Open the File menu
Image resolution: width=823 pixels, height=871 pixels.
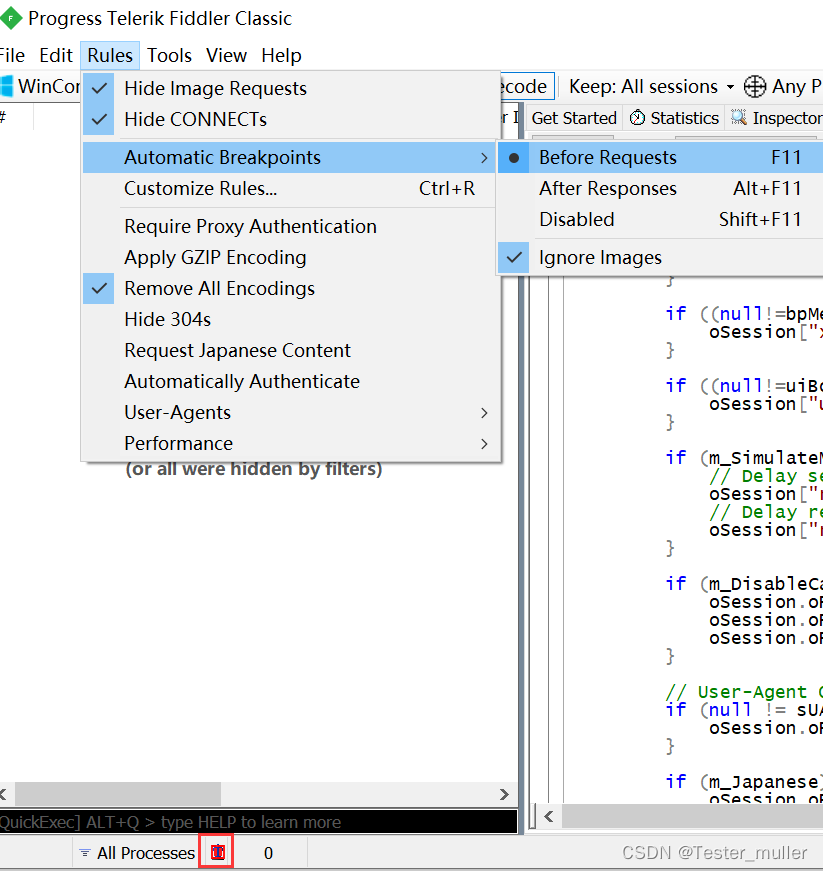pos(12,56)
